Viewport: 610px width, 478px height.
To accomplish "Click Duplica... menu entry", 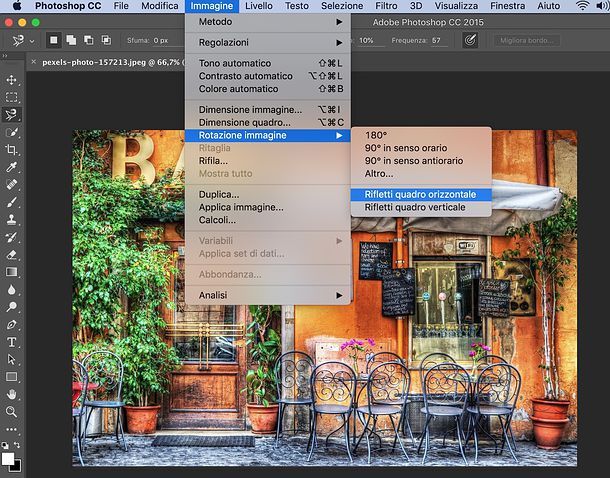I will [268, 194].
